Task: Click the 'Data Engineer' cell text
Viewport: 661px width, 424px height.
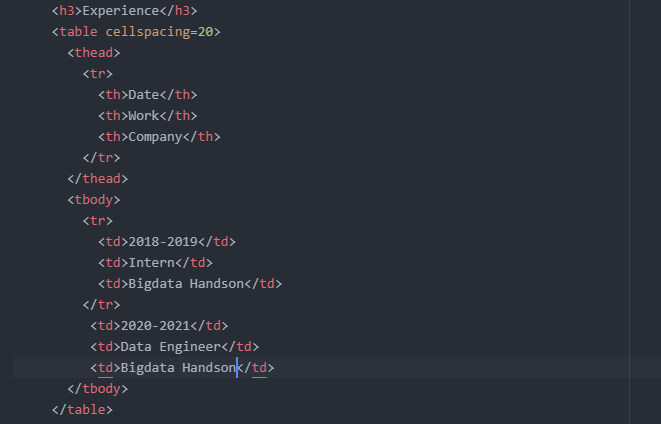Action: [170, 346]
